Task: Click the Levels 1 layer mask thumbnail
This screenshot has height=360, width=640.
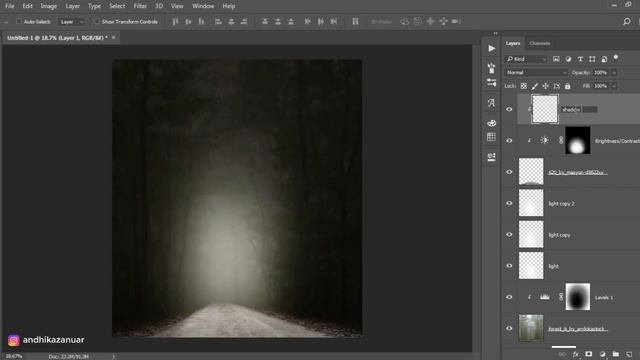Action: click(578, 297)
